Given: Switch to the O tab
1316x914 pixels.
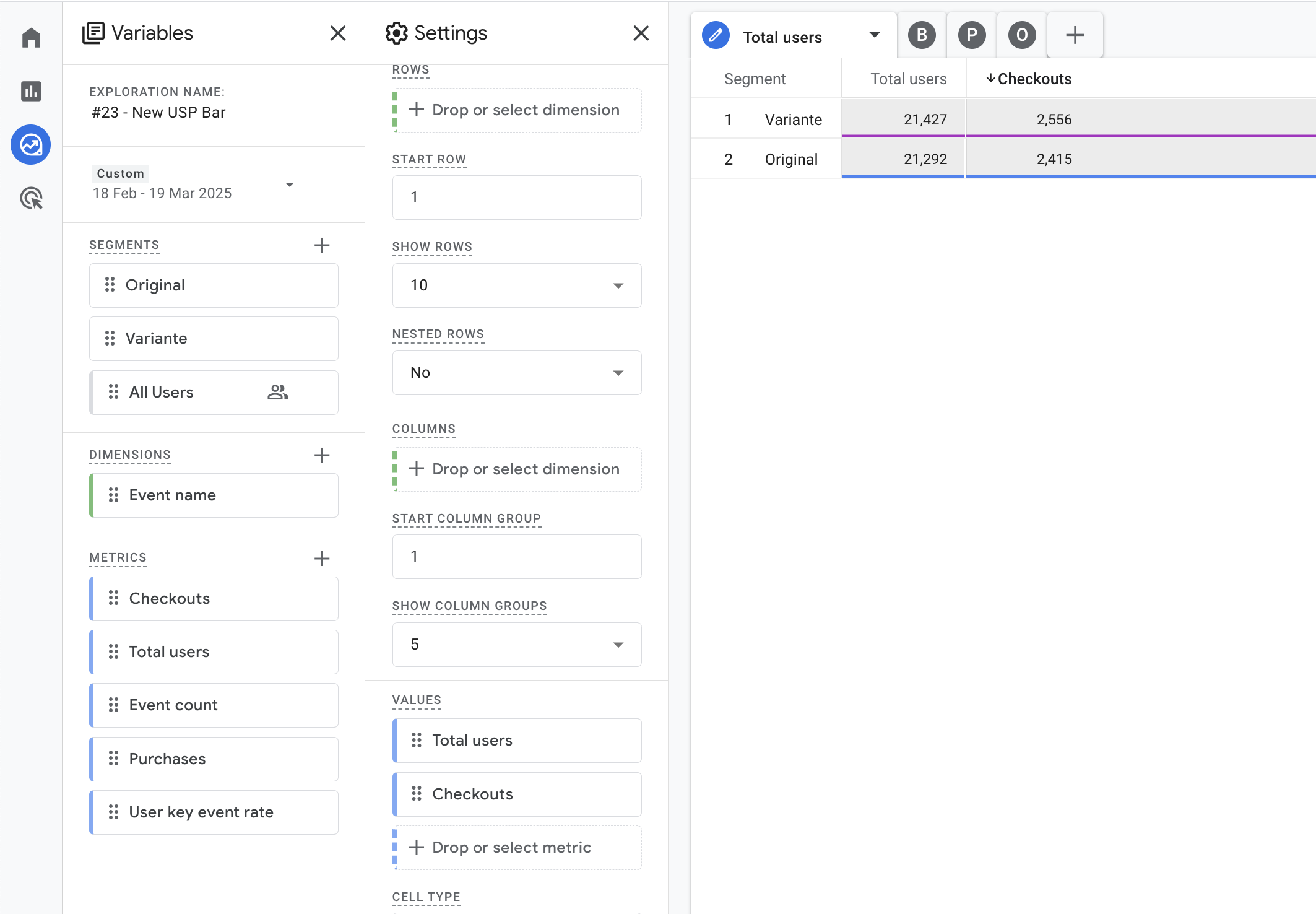Looking at the screenshot, I should pyautogui.click(x=1022, y=35).
